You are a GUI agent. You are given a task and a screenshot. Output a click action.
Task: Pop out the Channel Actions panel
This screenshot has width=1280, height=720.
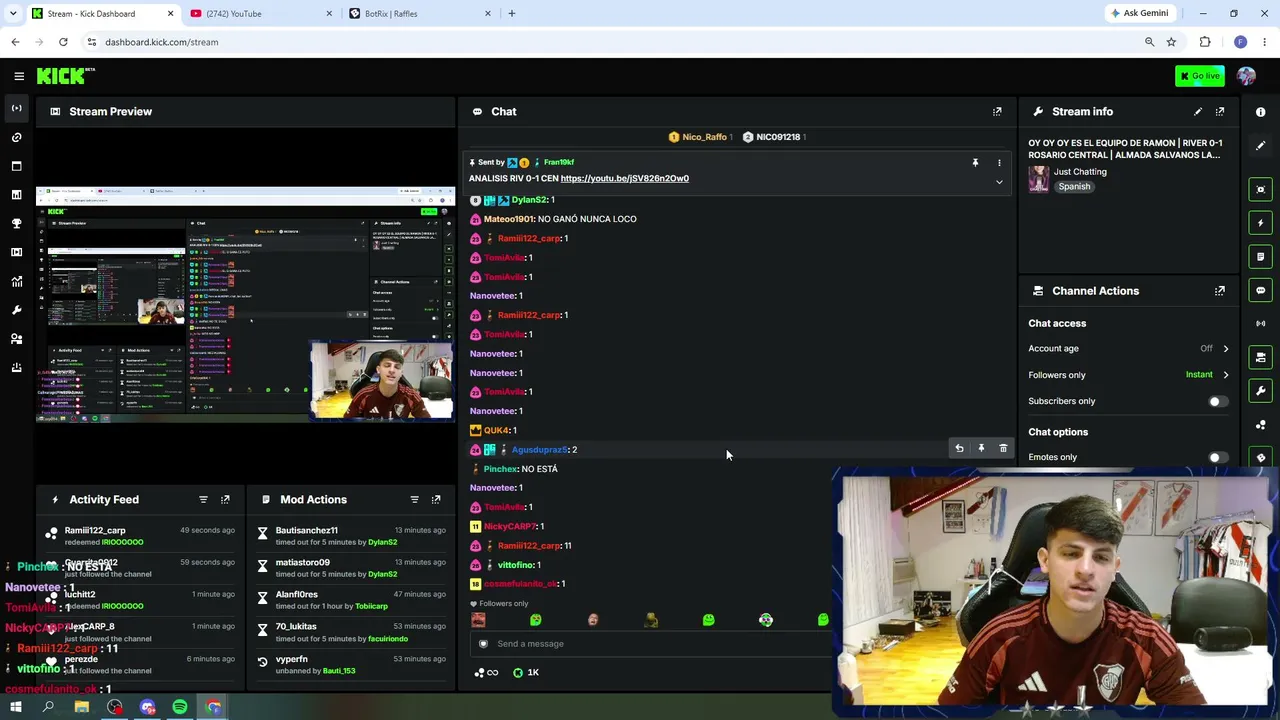click(x=1220, y=291)
